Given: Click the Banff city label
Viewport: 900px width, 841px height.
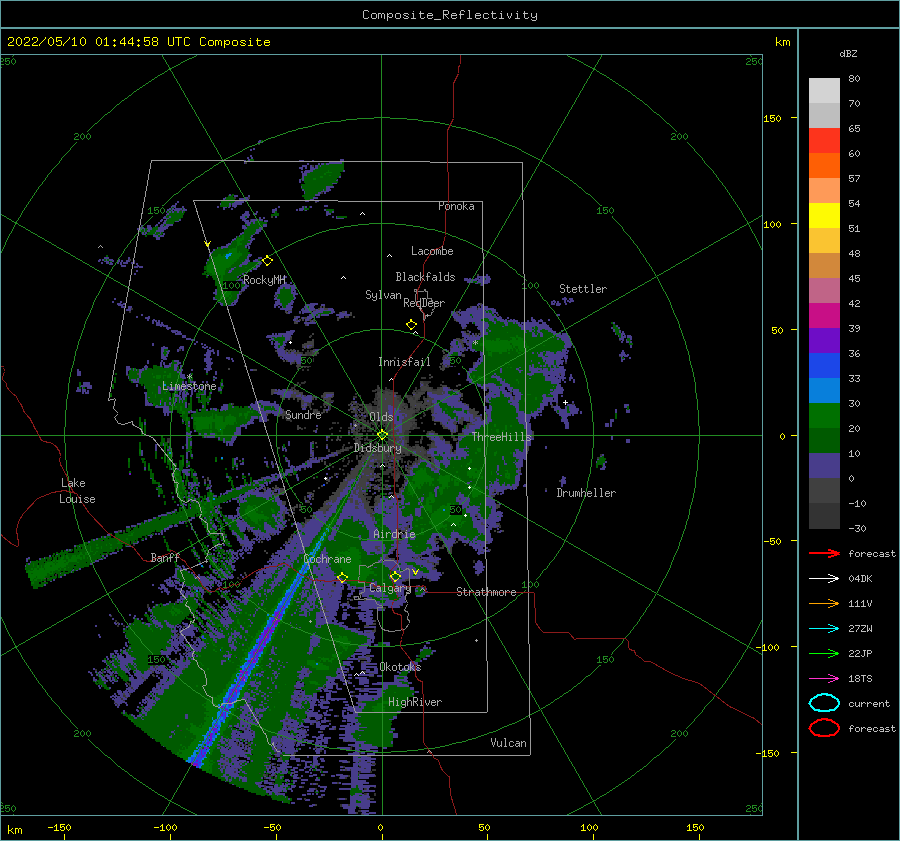Looking at the screenshot, I should pos(165,557).
